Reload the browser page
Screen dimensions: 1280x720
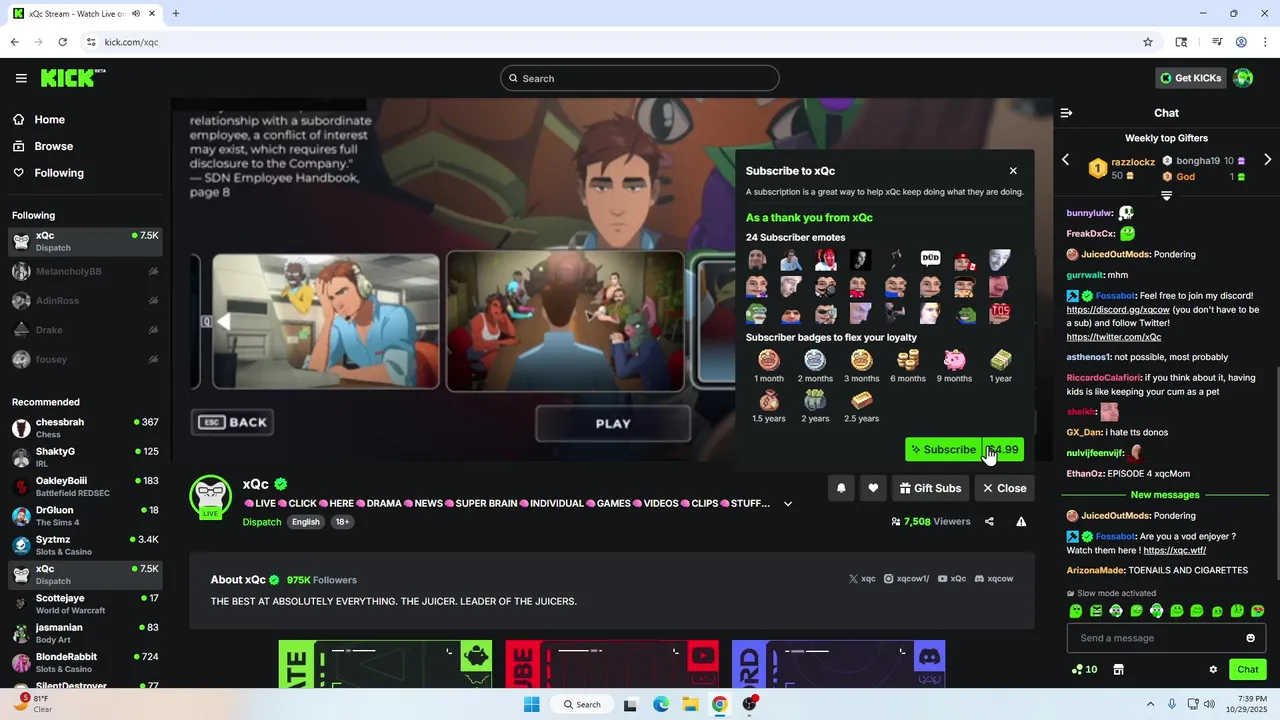[x=62, y=42]
